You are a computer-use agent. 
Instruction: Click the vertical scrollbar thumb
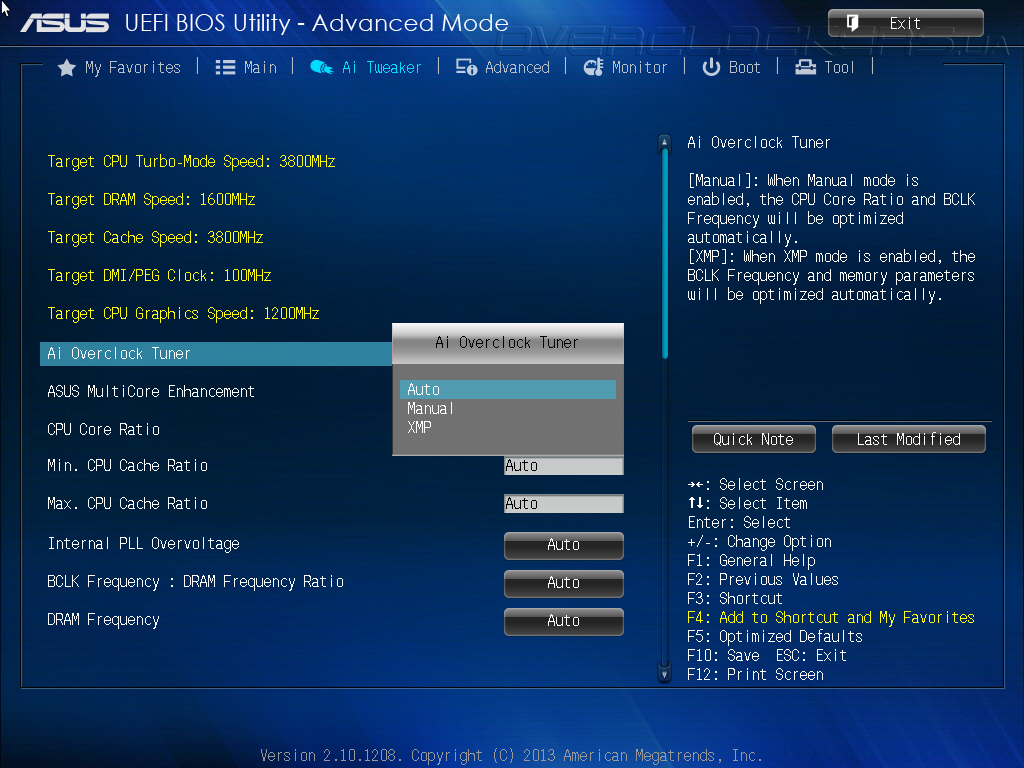tap(665, 254)
